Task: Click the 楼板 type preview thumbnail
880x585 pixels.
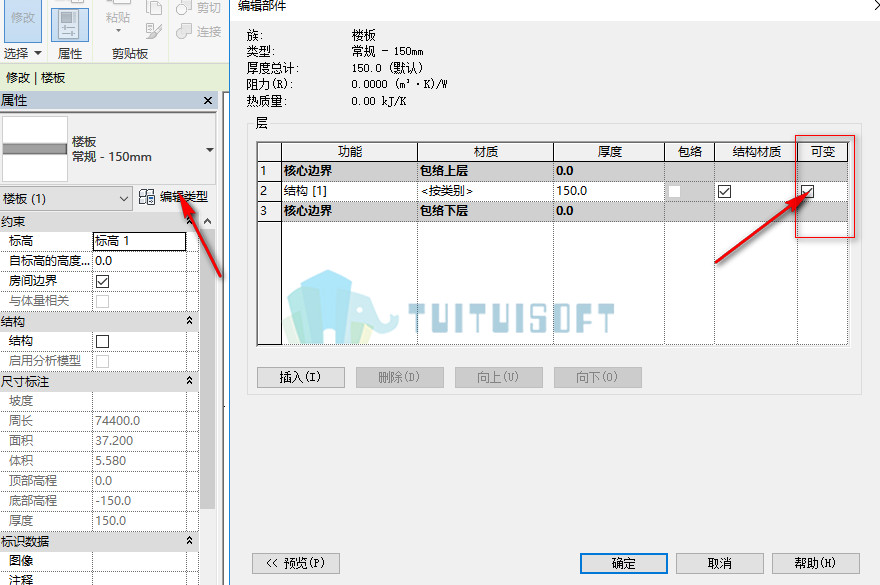Action: (35, 149)
